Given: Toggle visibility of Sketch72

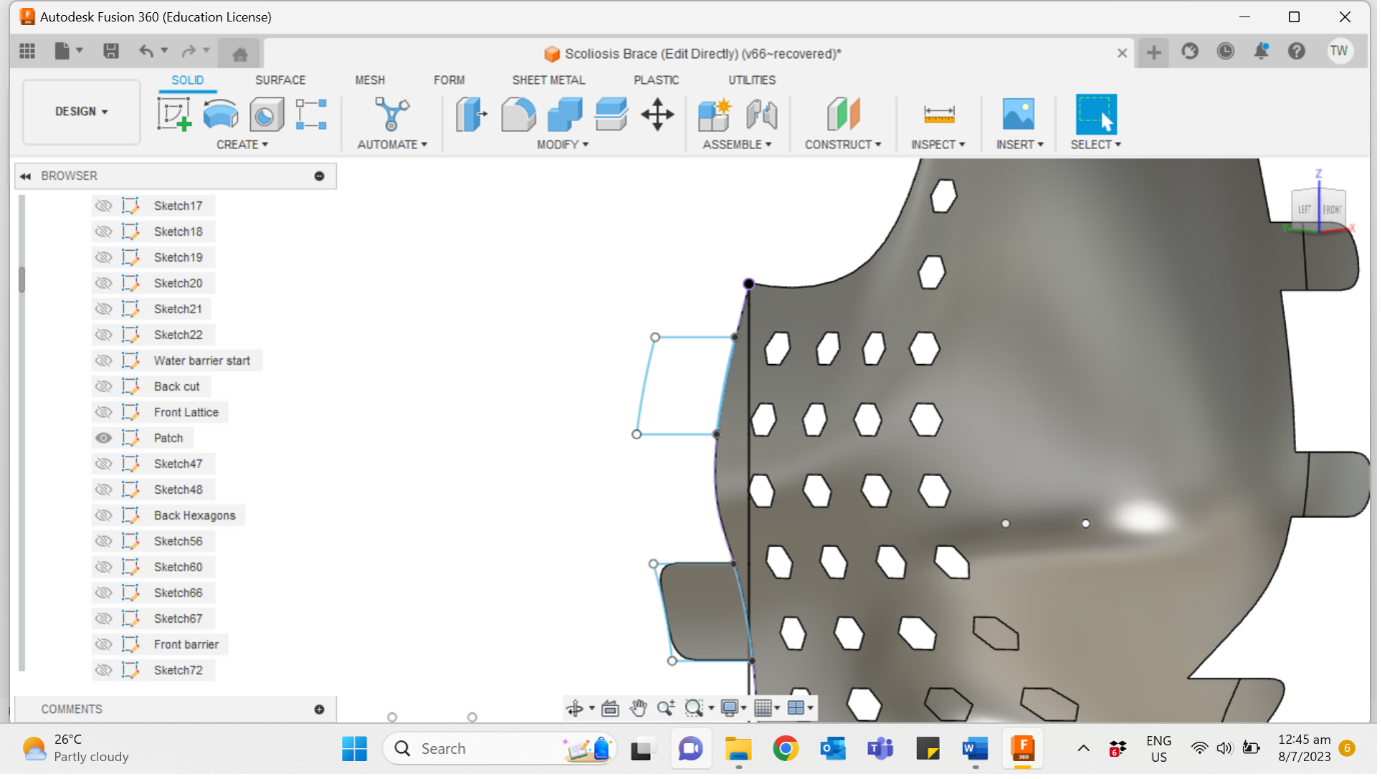Looking at the screenshot, I should coord(103,671).
